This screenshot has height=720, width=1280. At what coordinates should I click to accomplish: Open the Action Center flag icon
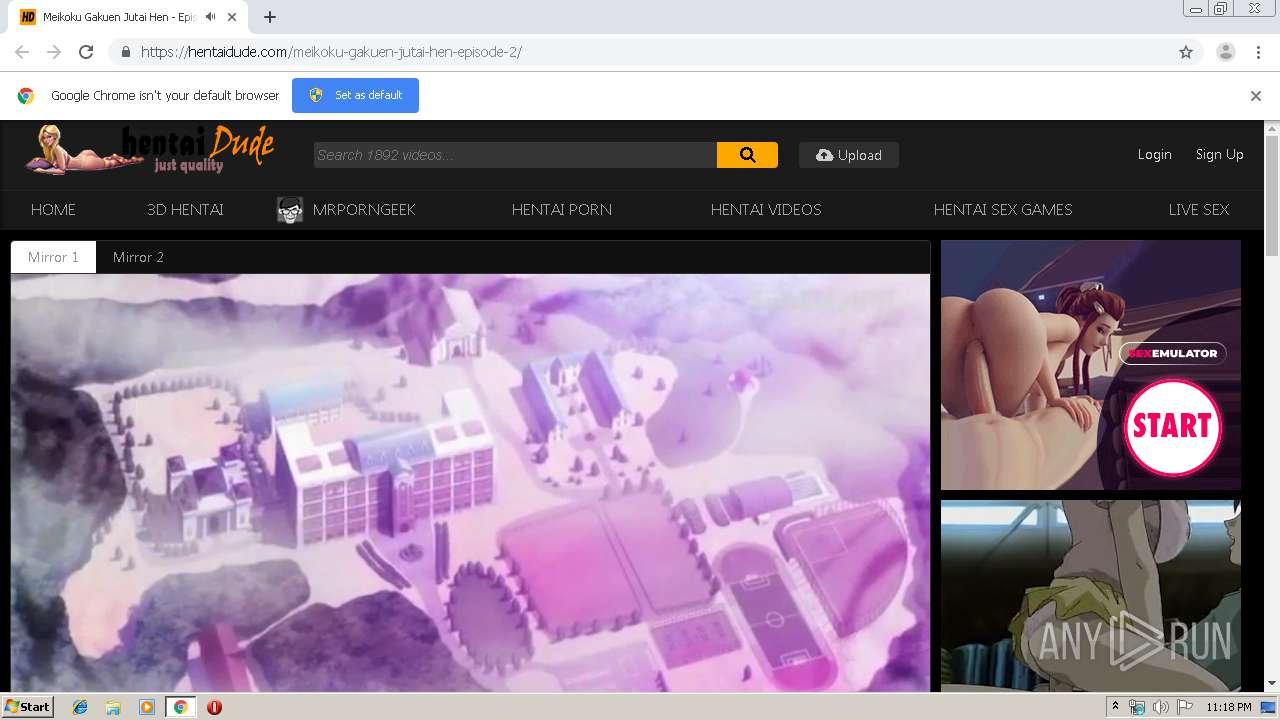pyautogui.click(x=1183, y=707)
